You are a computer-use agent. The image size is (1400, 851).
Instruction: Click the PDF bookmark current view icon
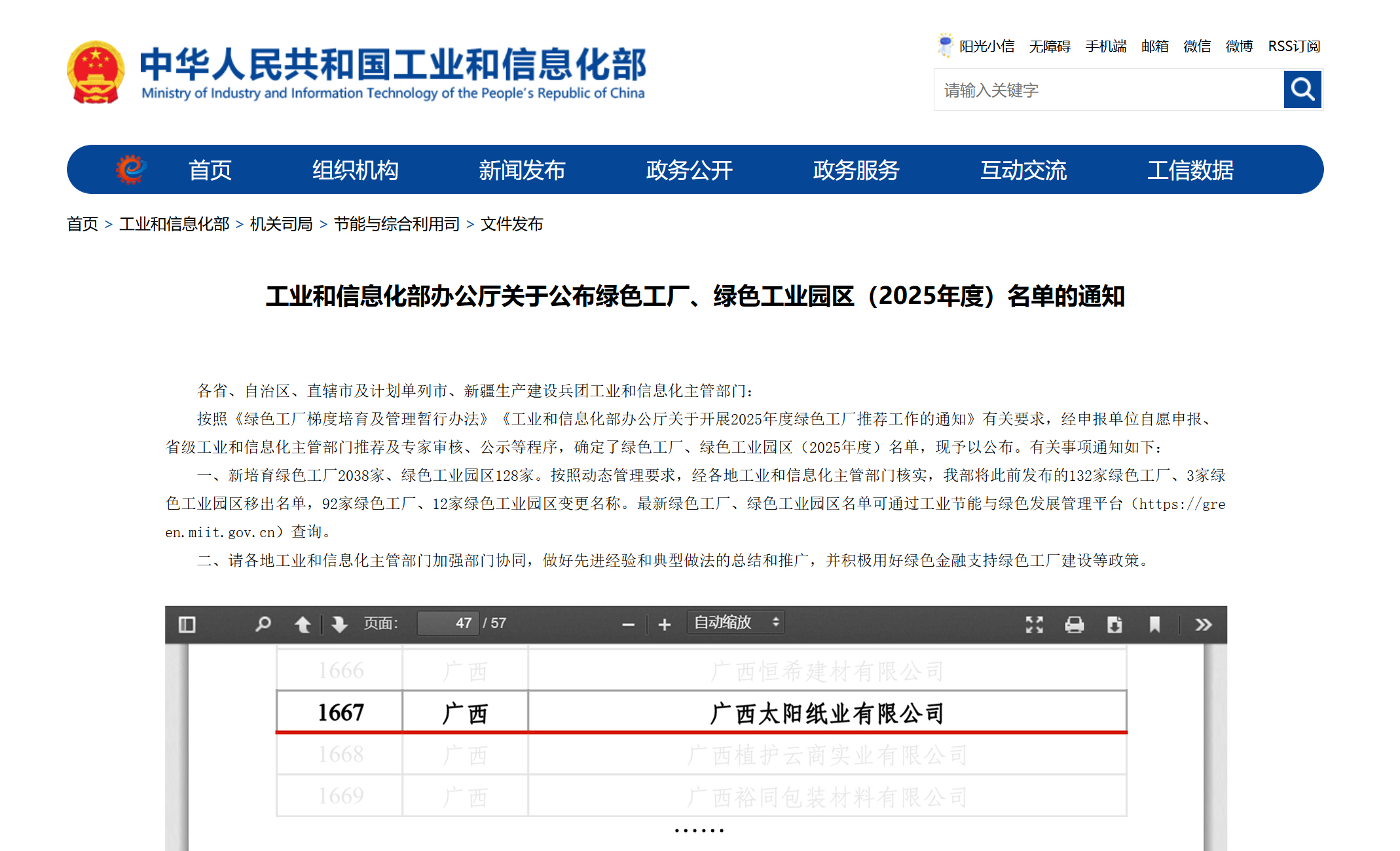1154,624
